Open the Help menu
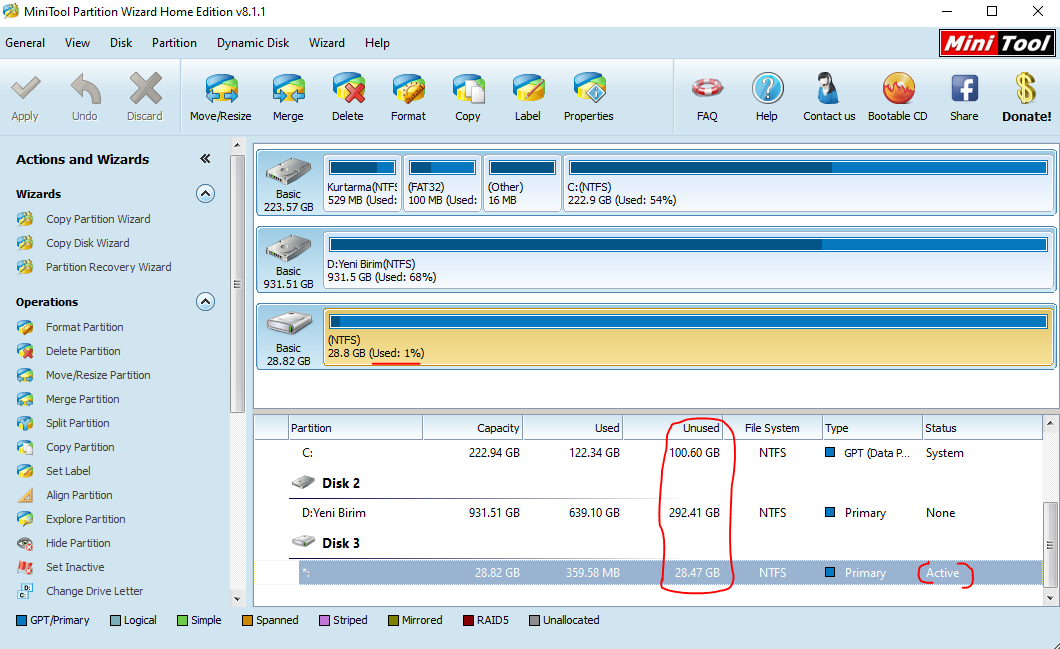This screenshot has height=649, width=1060. tap(377, 43)
